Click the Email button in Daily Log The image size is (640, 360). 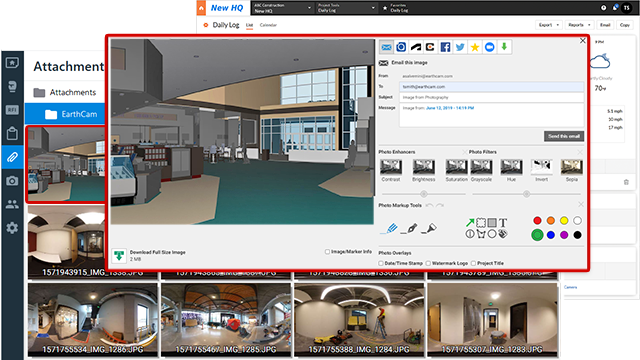pos(605,25)
